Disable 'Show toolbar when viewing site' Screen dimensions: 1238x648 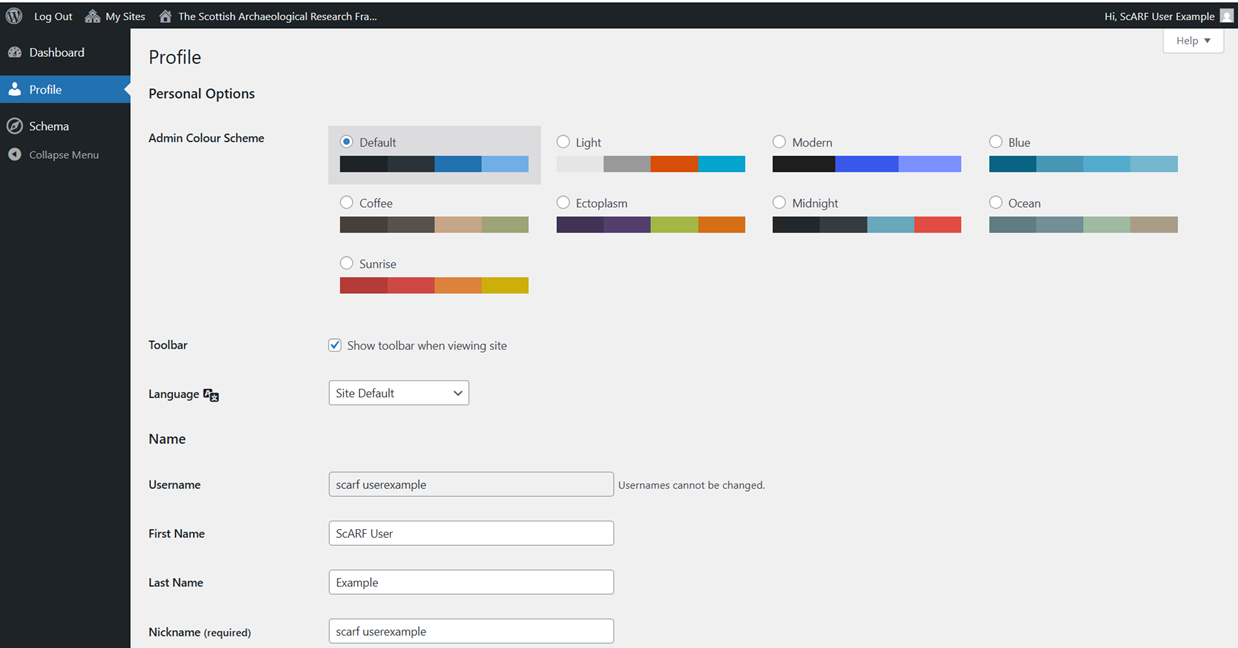coord(334,344)
